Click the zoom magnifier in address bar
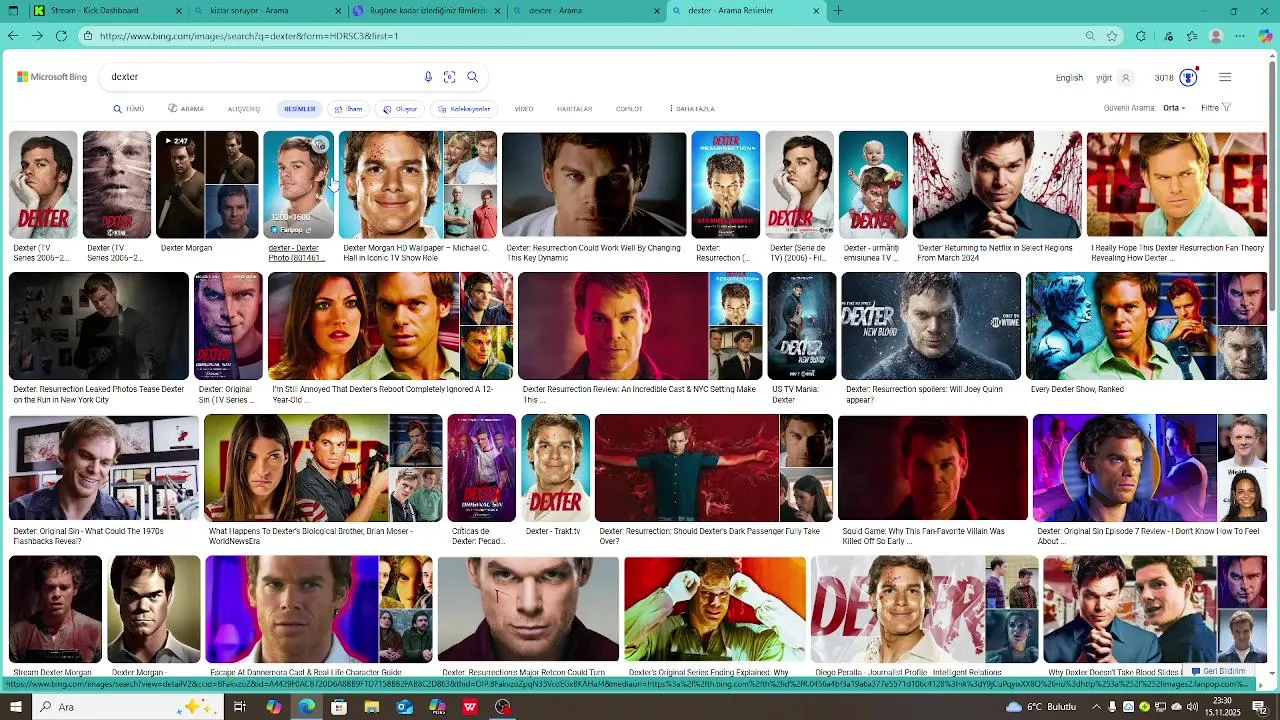1280x720 pixels. pos(1090,36)
